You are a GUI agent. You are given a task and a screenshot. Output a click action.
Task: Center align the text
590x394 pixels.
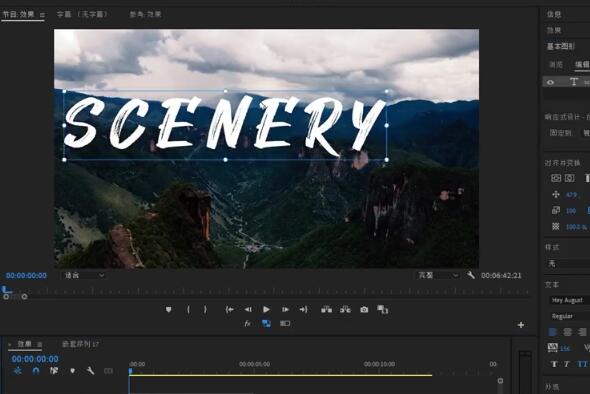[567, 332]
